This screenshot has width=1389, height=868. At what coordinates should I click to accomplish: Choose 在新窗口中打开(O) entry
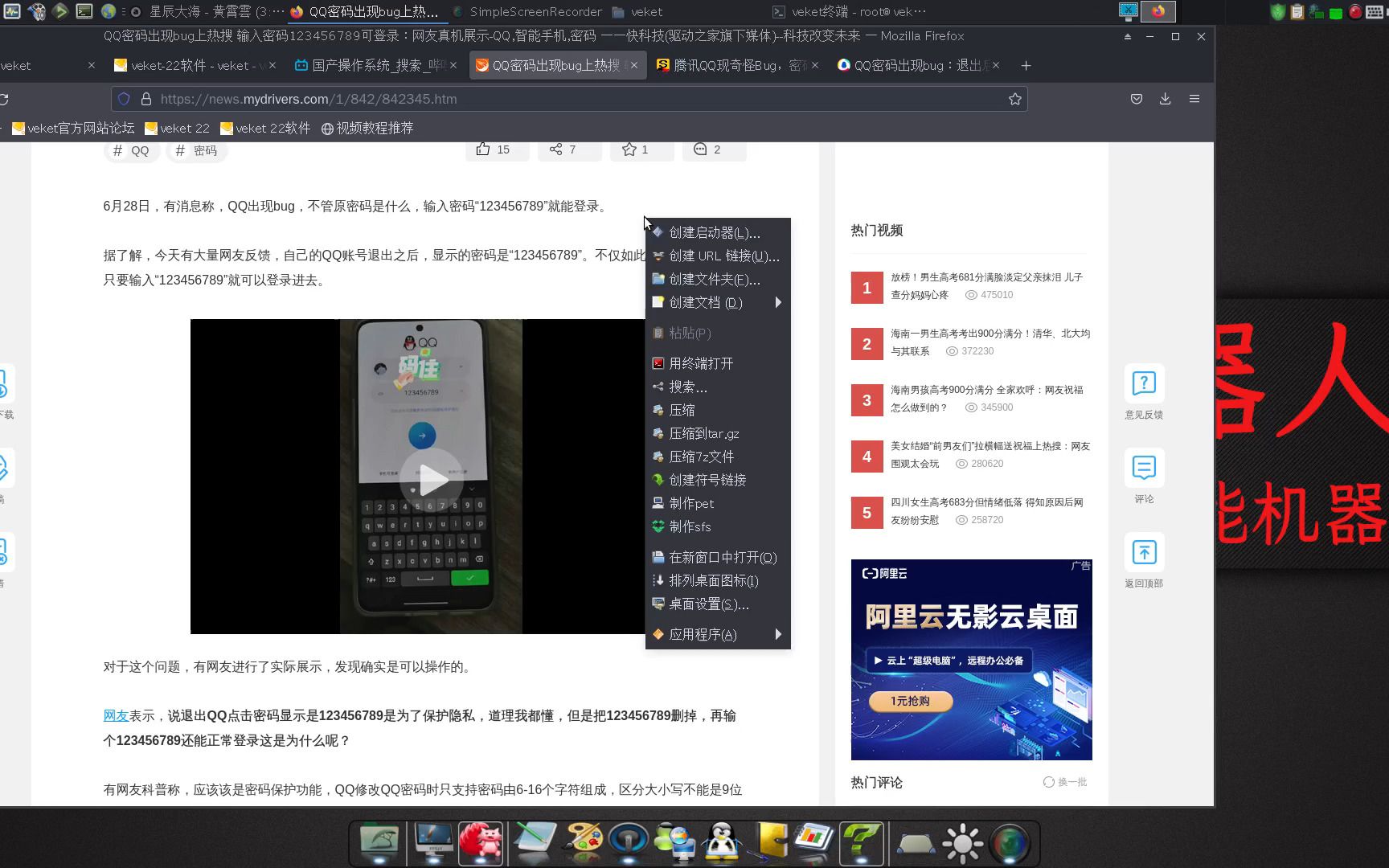[718, 557]
